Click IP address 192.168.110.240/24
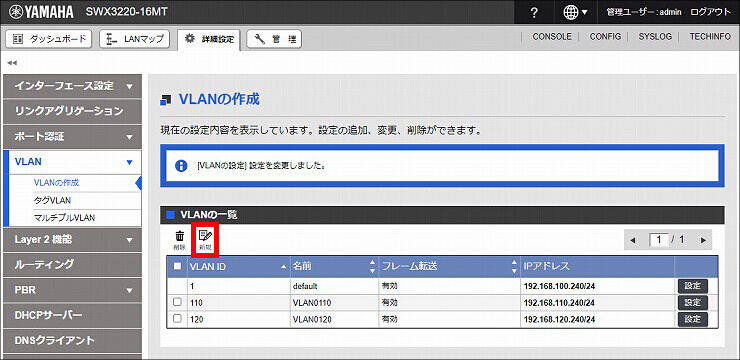740x360 pixels. pos(559,302)
